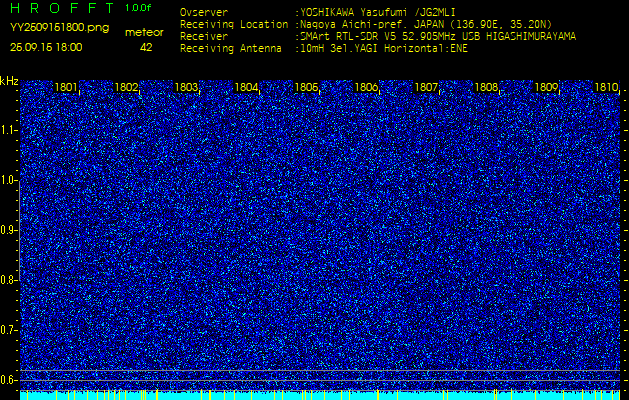Select the YY2609161800.png file name
Viewport: 629px width, 400px height.
[x=59, y=29]
